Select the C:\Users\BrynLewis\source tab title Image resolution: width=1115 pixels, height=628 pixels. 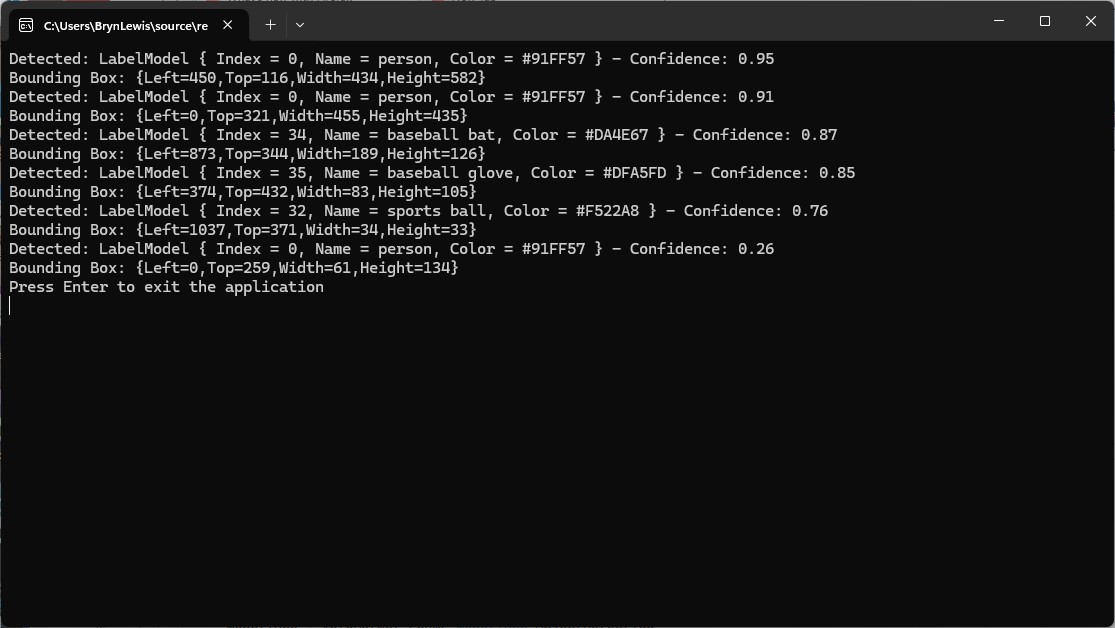125,25
